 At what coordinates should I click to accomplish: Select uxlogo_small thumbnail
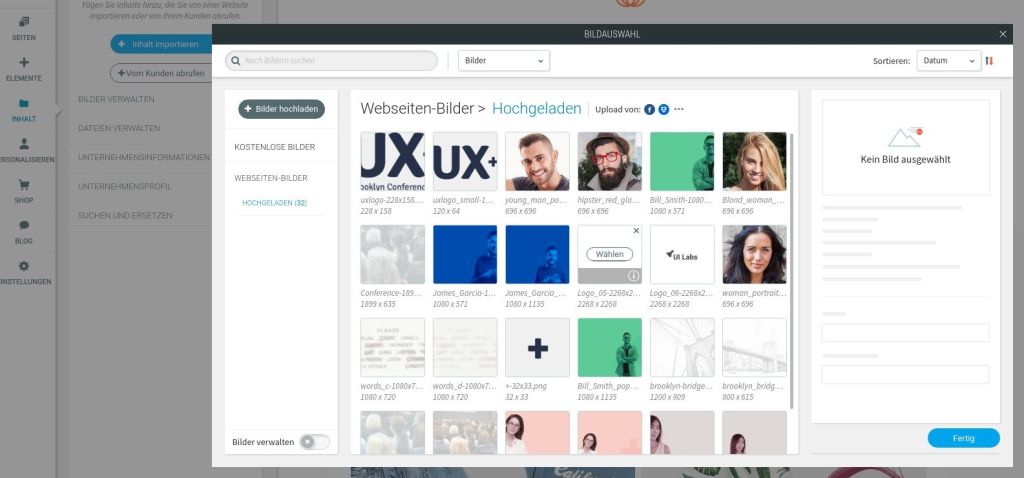[465, 161]
